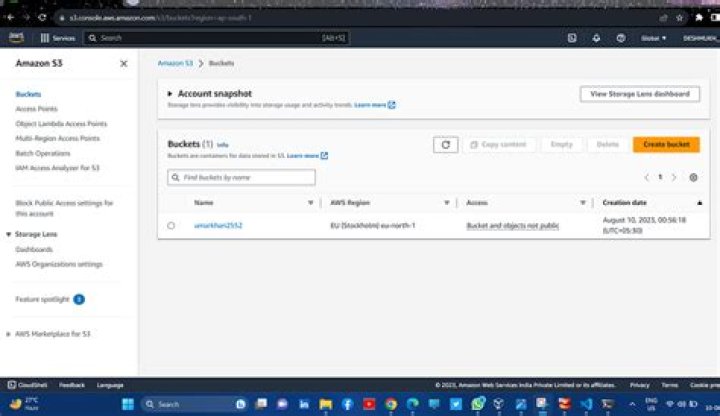Show hidden system tray icons
The width and height of the screenshot is (720, 416).
coord(632,404)
